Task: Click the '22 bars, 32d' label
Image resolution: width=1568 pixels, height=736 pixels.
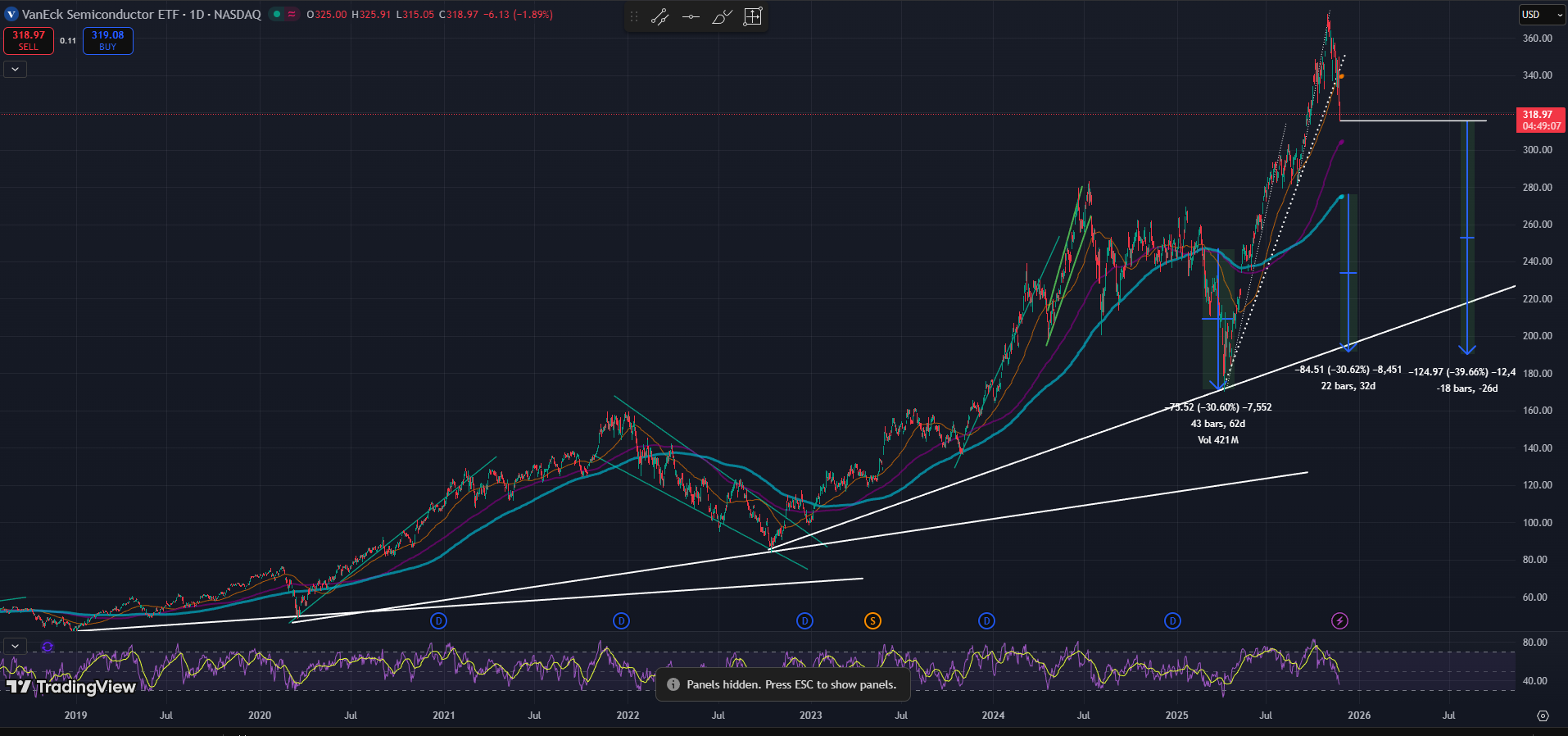Action: (x=1348, y=386)
